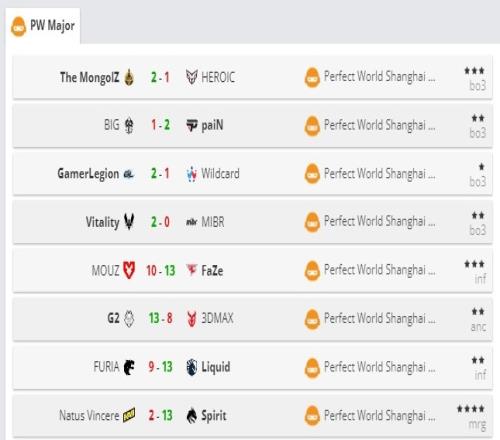Open the Wildcard team name link
This screenshot has width=500, height=440.
(x=220, y=174)
